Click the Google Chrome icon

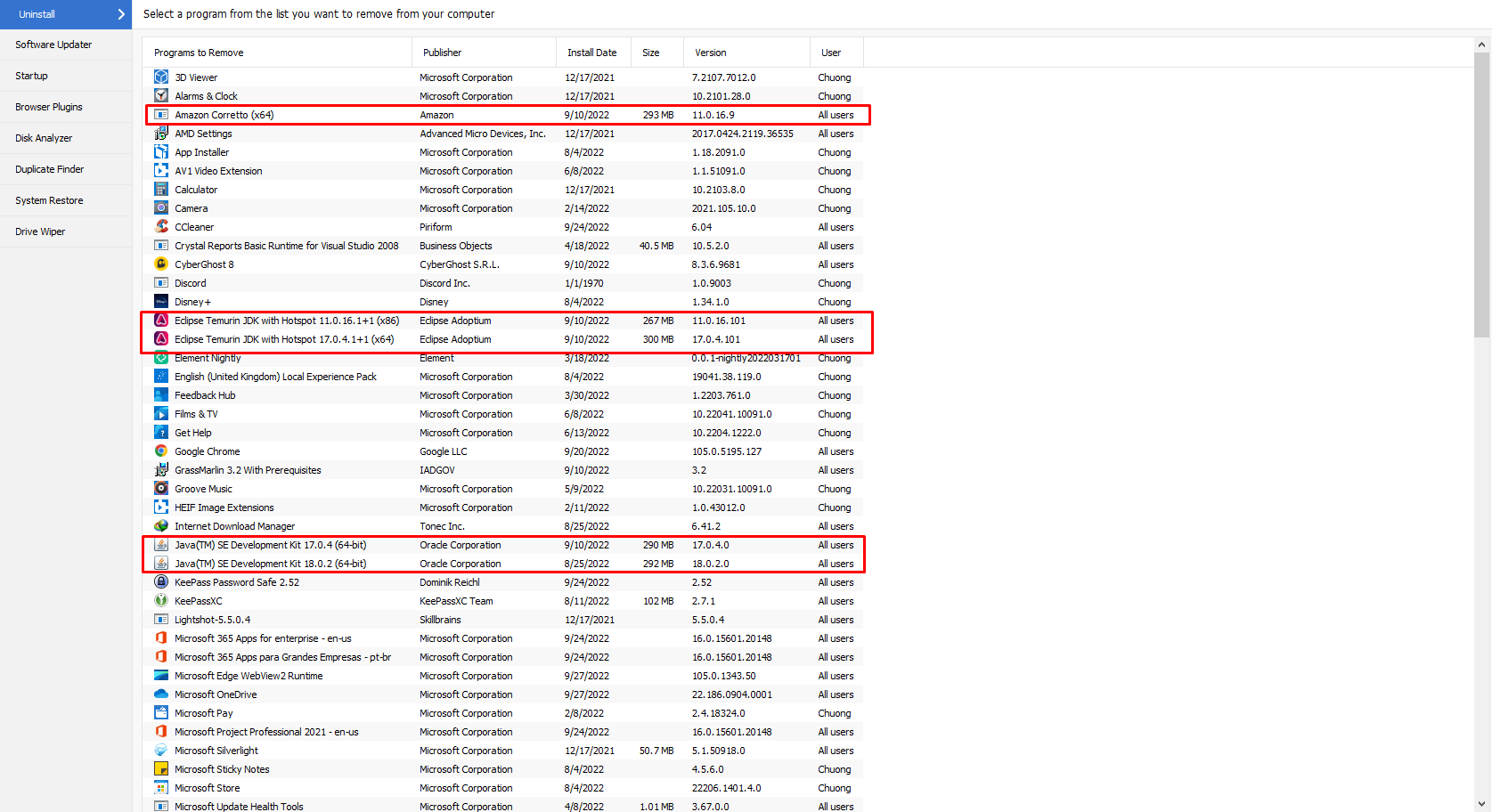click(161, 451)
